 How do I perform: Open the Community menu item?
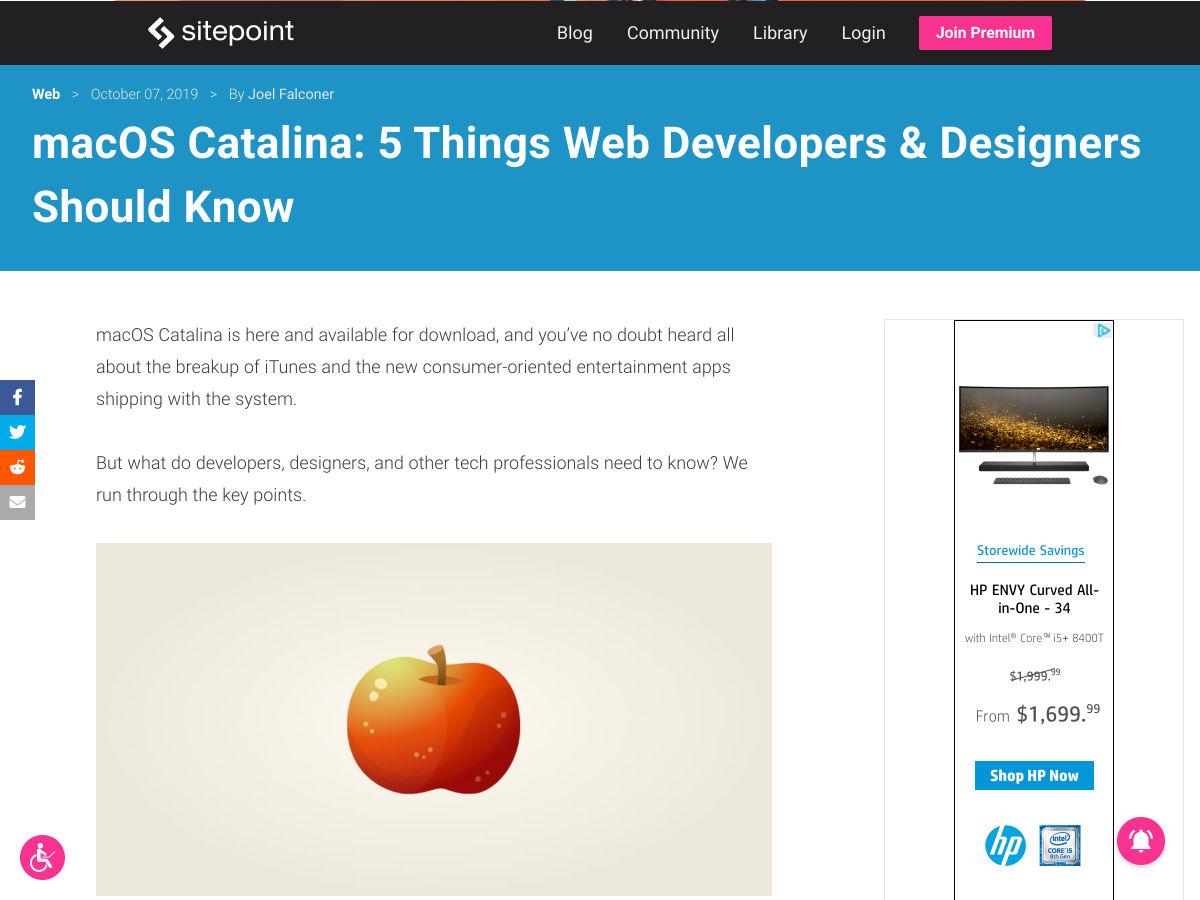(x=672, y=33)
